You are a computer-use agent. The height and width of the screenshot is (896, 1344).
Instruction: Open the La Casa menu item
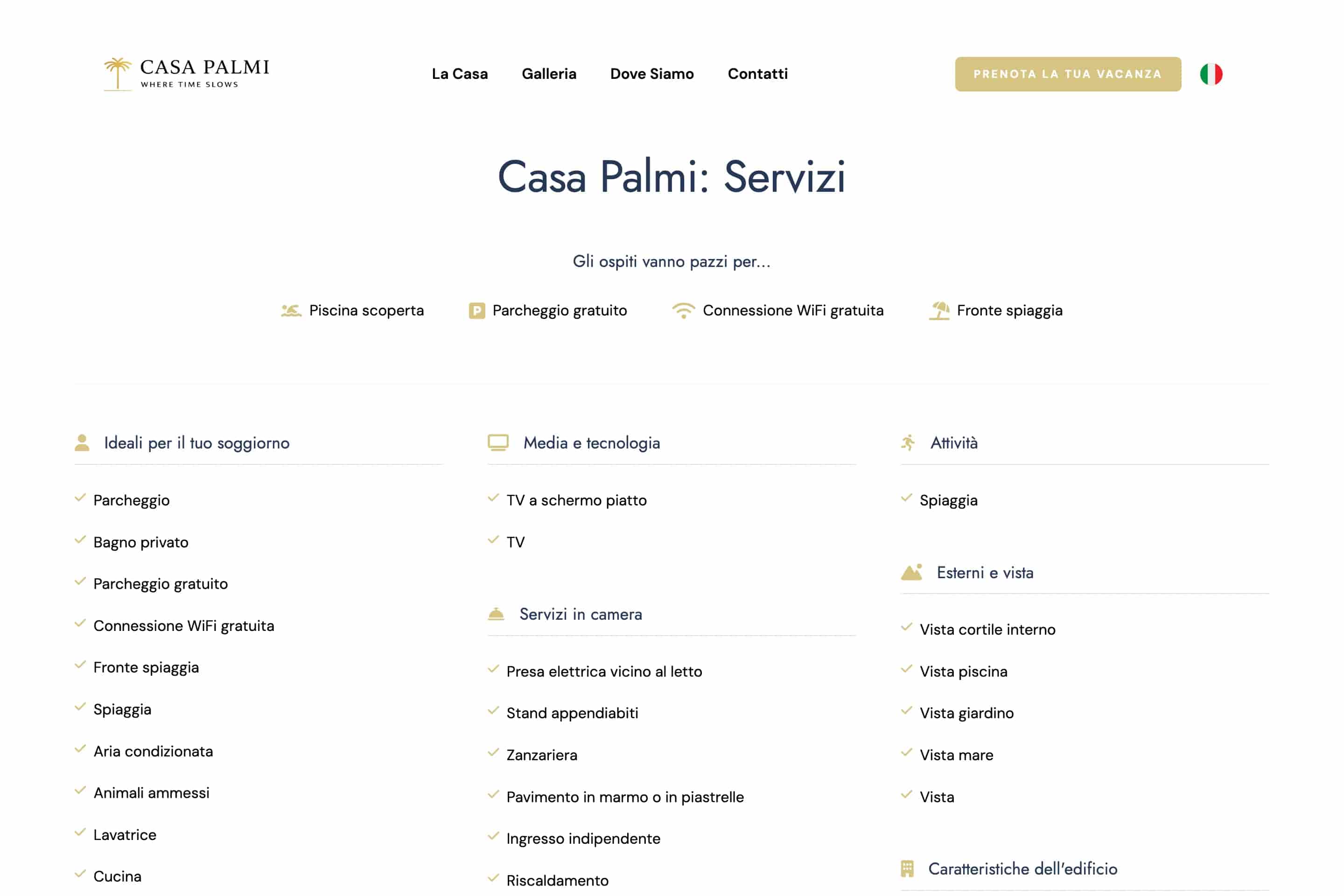[459, 74]
